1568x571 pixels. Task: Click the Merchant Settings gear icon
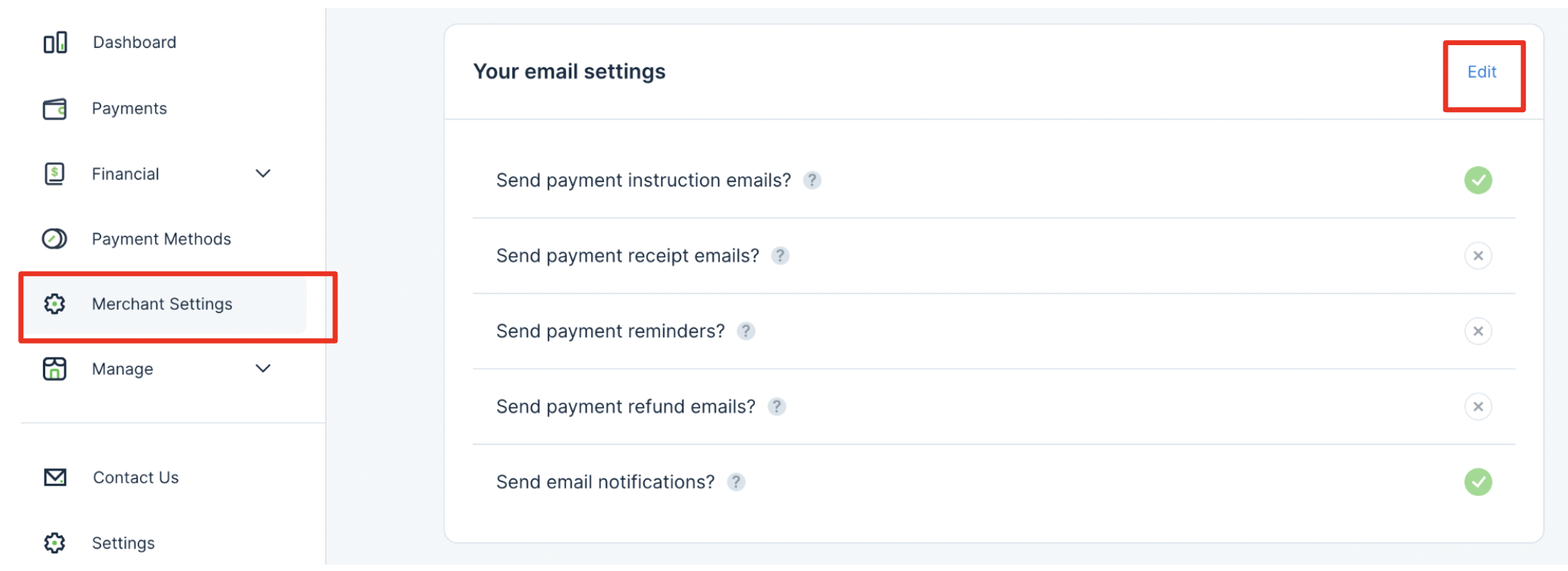55,304
